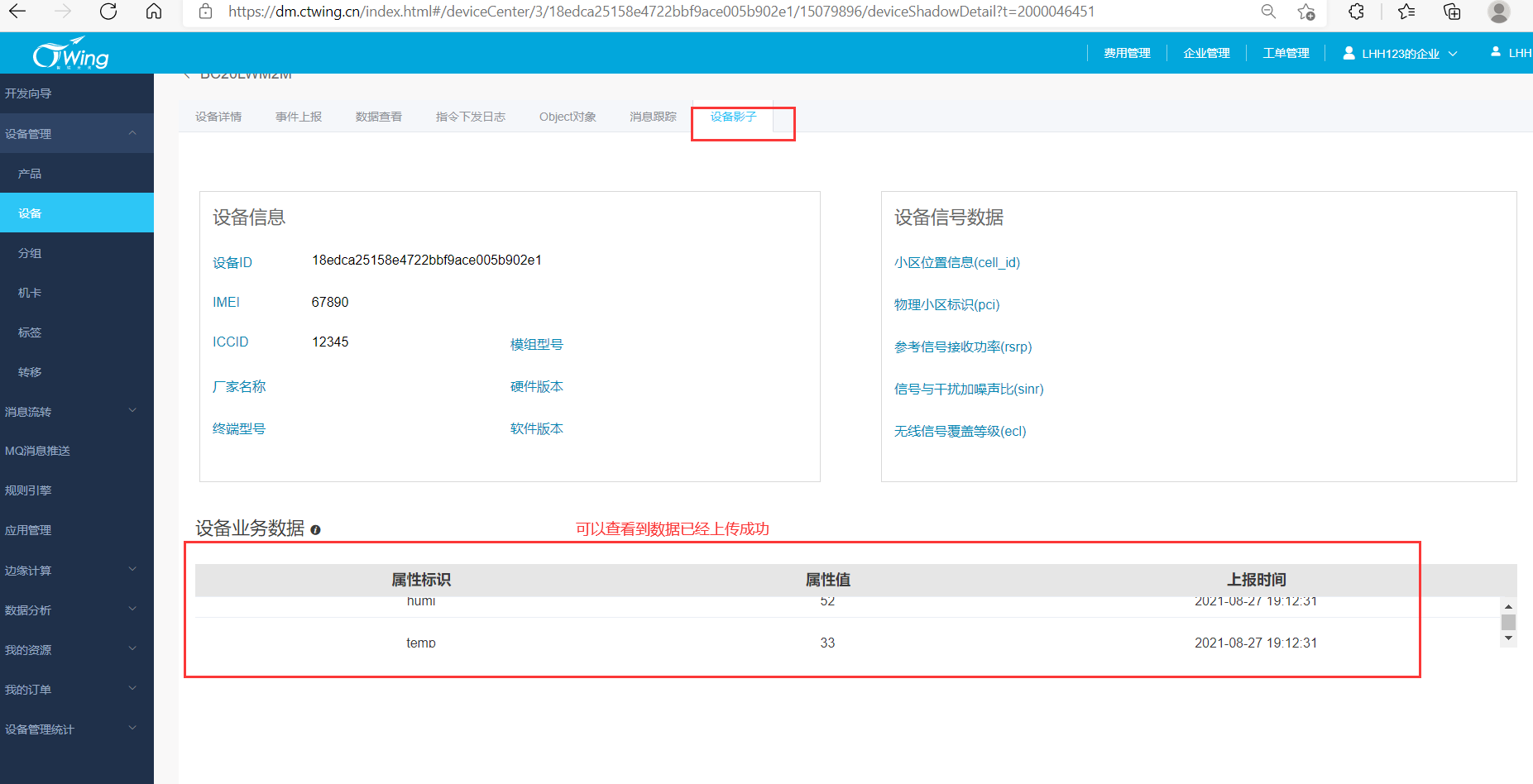
Task: Click 小区位置信息(cell_id) link
Action: (957, 262)
